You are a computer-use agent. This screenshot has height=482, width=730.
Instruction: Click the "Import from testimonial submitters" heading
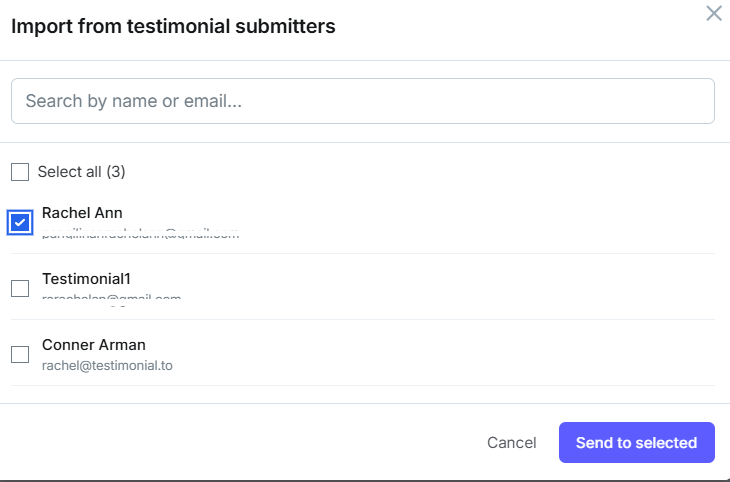[173, 26]
